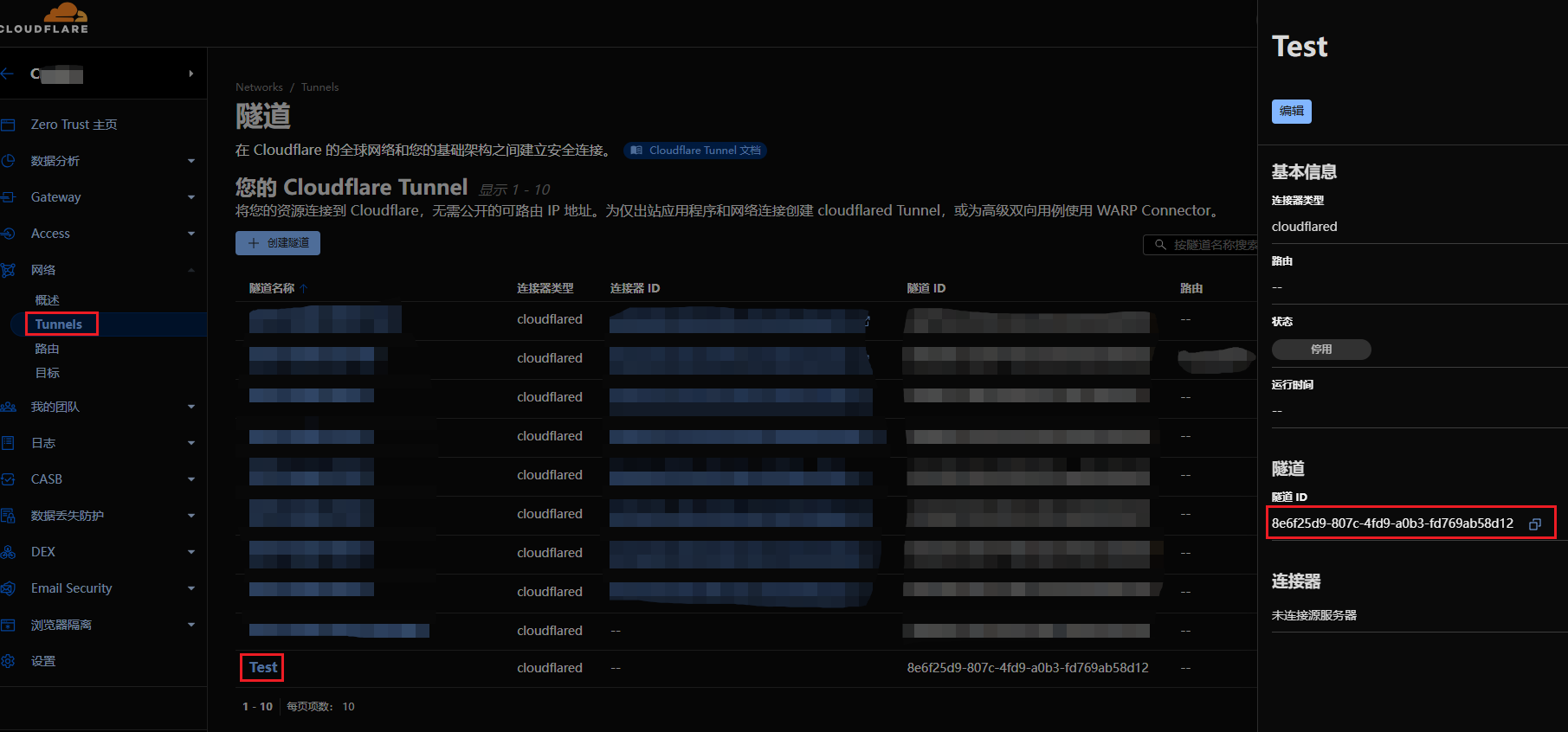The image size is (1568, 732).
Task: Go to Zero Trust 主页
Action: pos(74,125)
